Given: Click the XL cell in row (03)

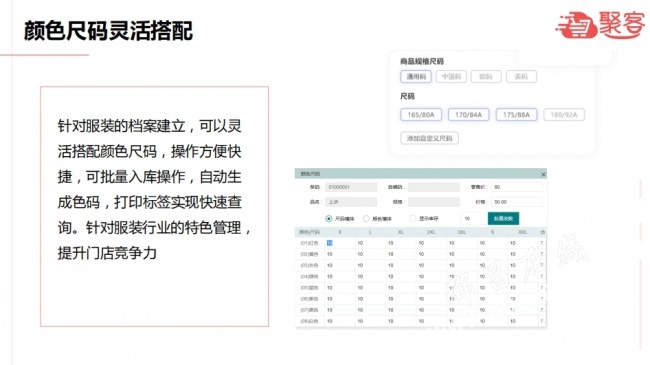Looking at the screenshot, I should (x=401, y=265).
